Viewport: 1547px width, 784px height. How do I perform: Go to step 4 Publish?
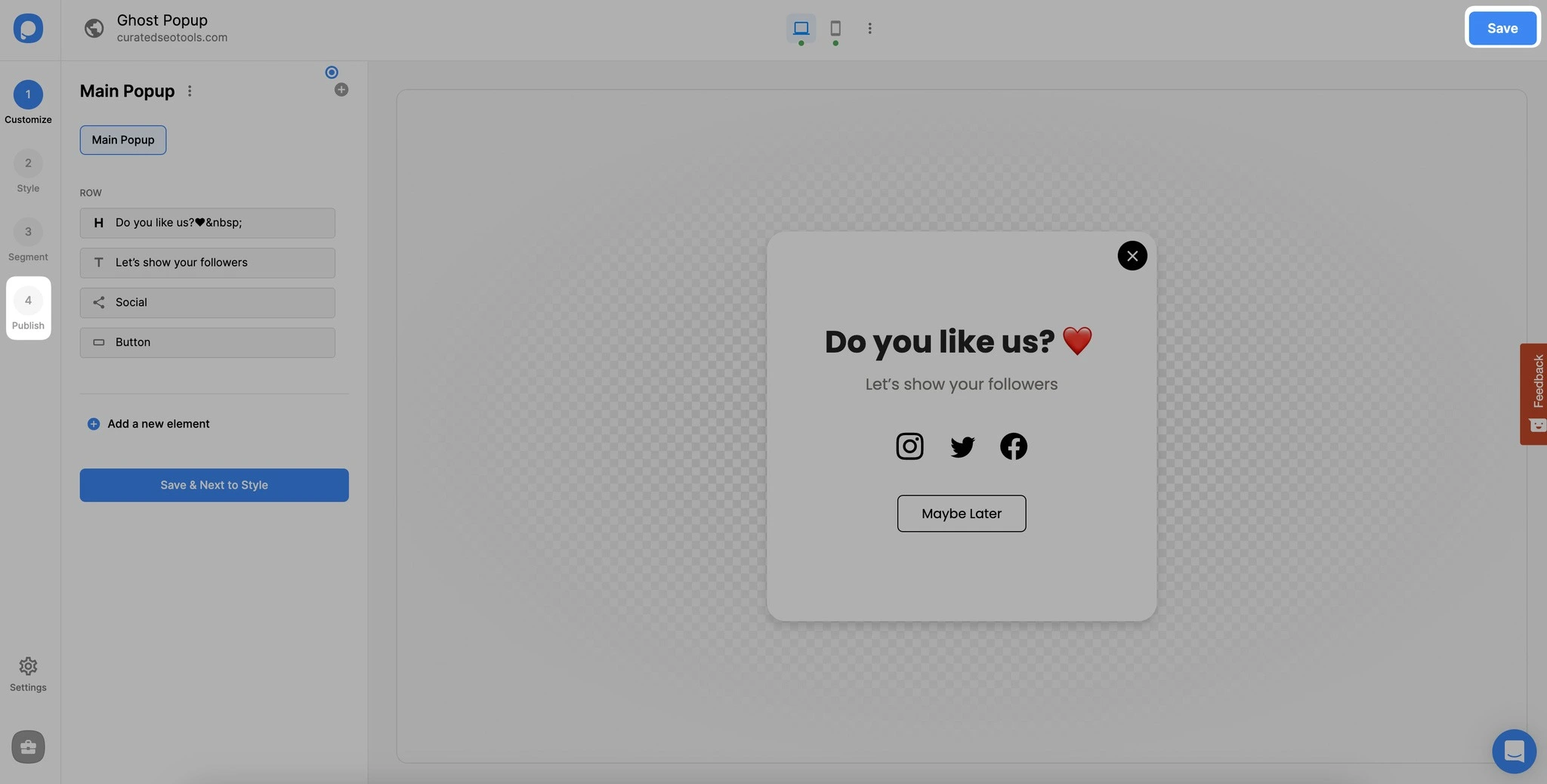tap(28, 309)
